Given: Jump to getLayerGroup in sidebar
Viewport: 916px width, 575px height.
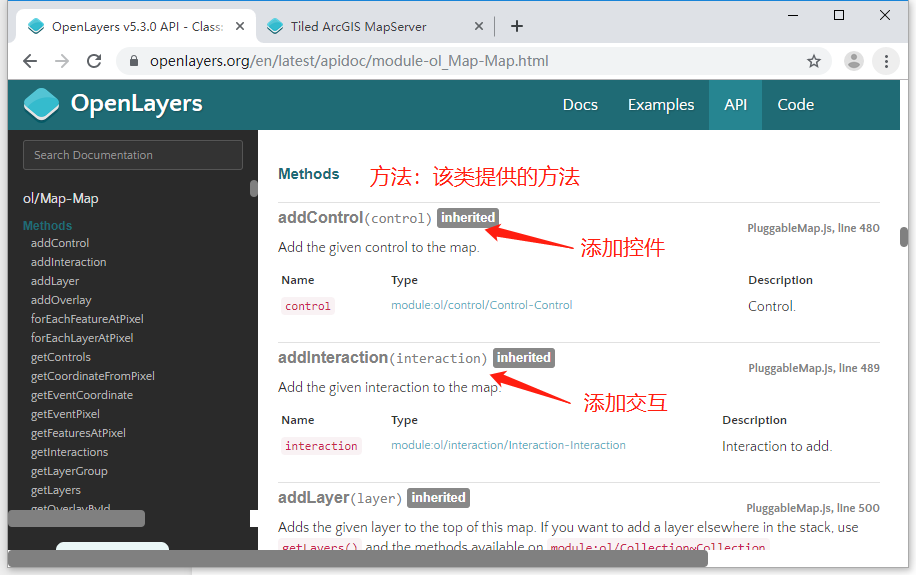Looking at the screenshot, I should click(x=69, y=471).
